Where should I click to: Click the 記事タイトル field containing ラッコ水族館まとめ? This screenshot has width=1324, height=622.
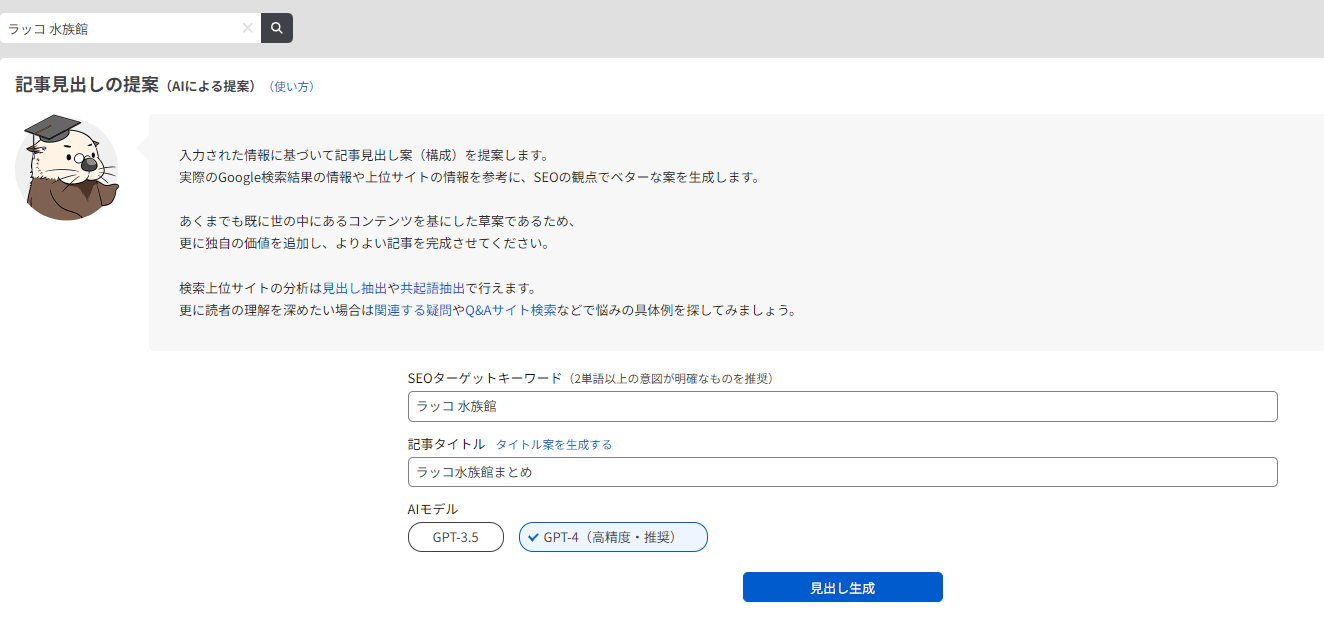[x=842, y=472]
